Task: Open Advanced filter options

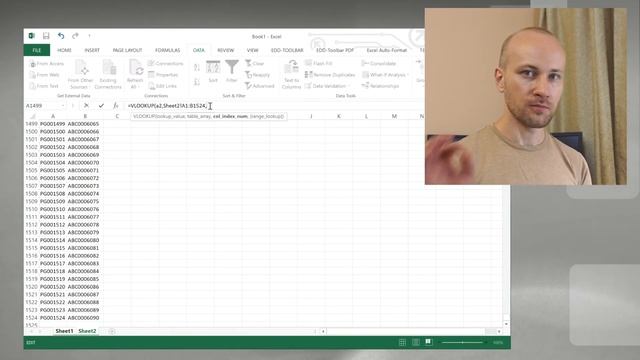Action: [260, 86]
